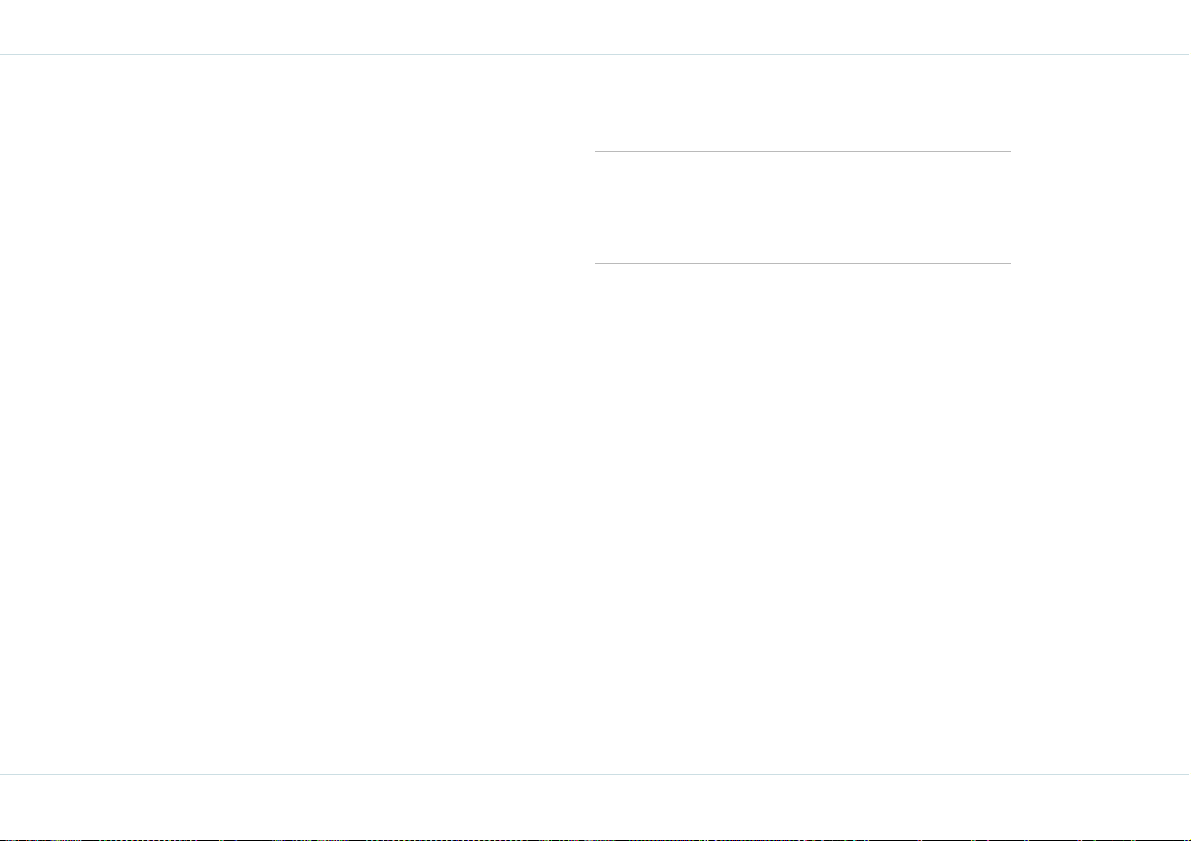Click the blank main content area
This screenshot has width=1191, height=841.
point(596,414)
